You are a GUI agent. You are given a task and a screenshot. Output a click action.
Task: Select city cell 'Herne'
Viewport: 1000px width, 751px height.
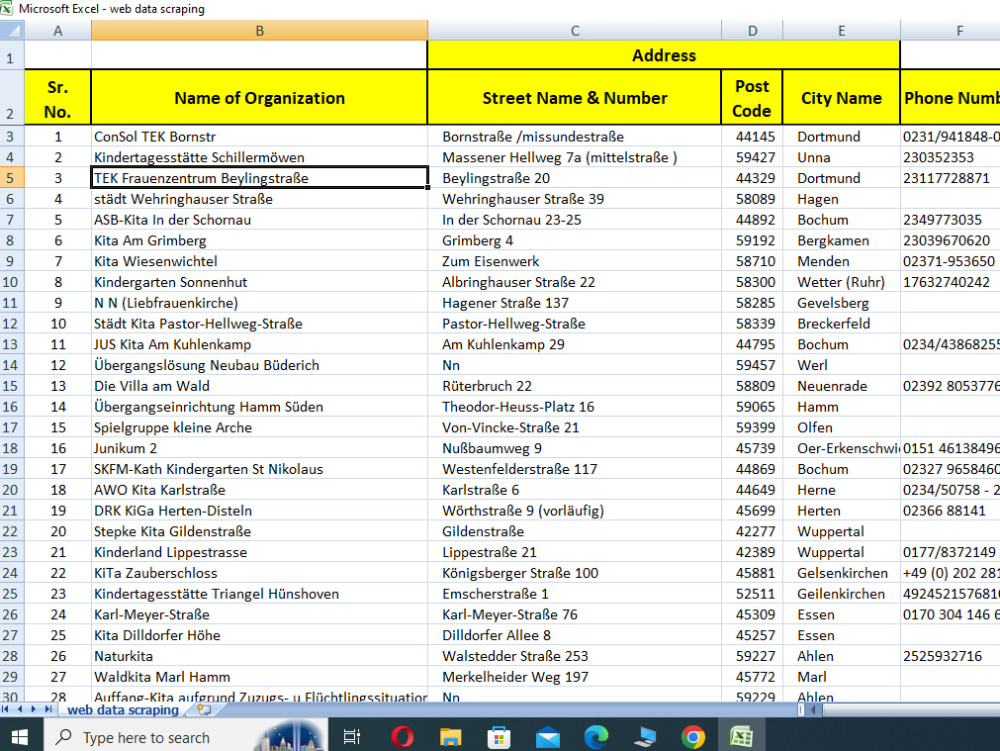coord(841,490)
